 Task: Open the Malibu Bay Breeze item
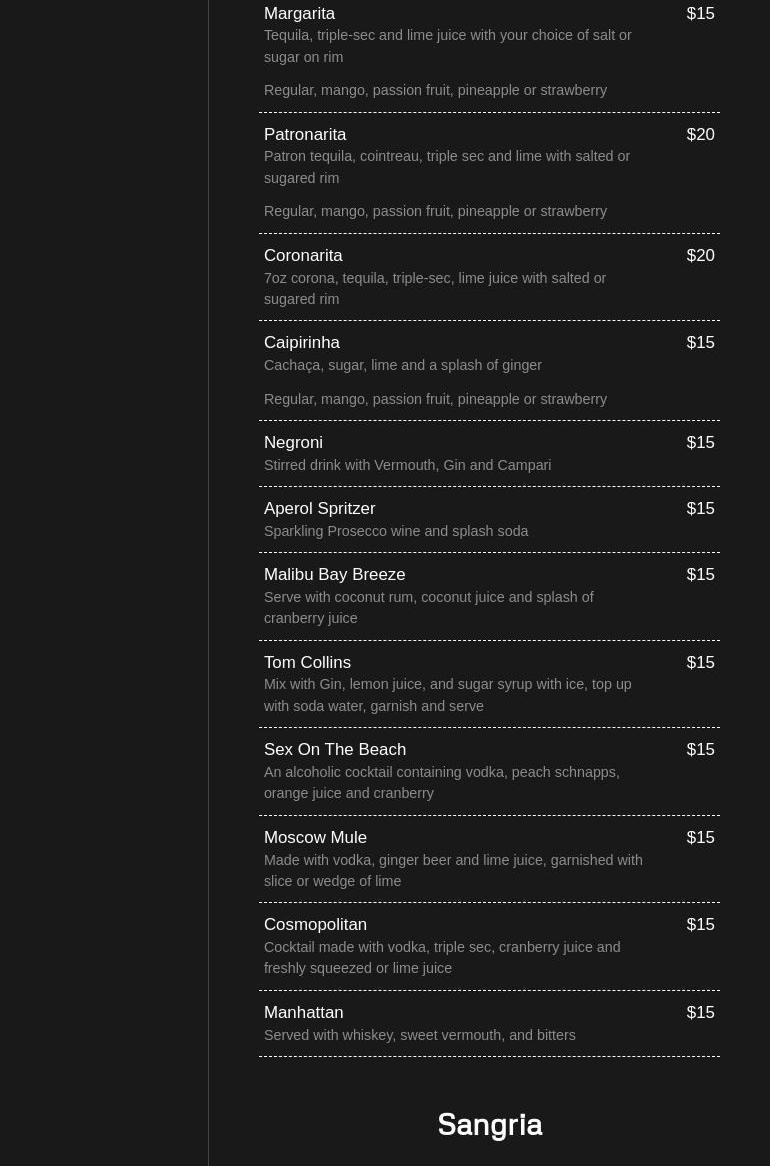point(334,575)
